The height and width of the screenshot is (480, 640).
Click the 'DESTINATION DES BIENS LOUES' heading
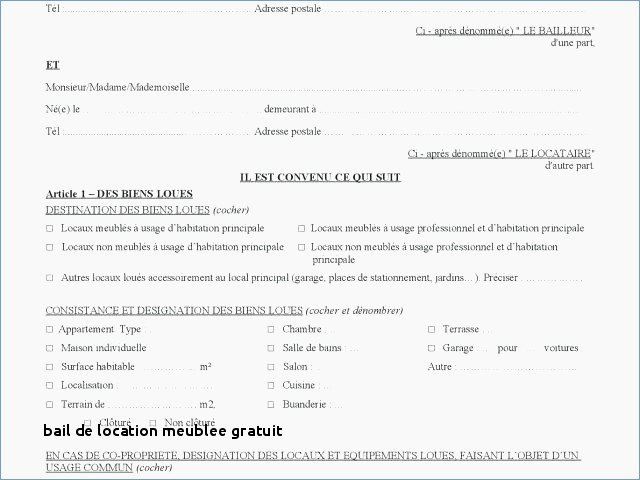pyautogui.click(x=127, y=210)
